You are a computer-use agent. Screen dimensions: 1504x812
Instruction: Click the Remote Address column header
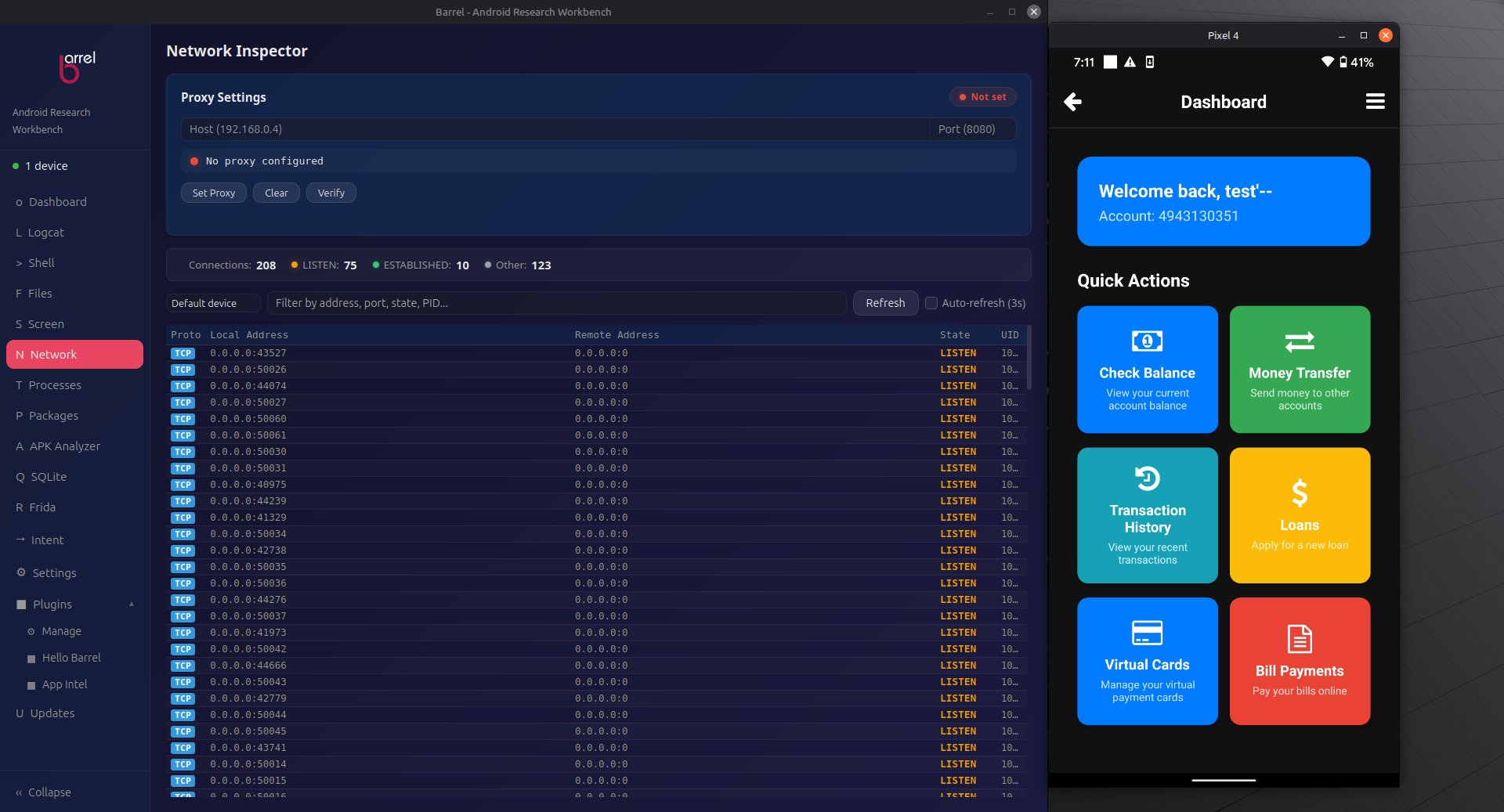click(x=617, y=335)
